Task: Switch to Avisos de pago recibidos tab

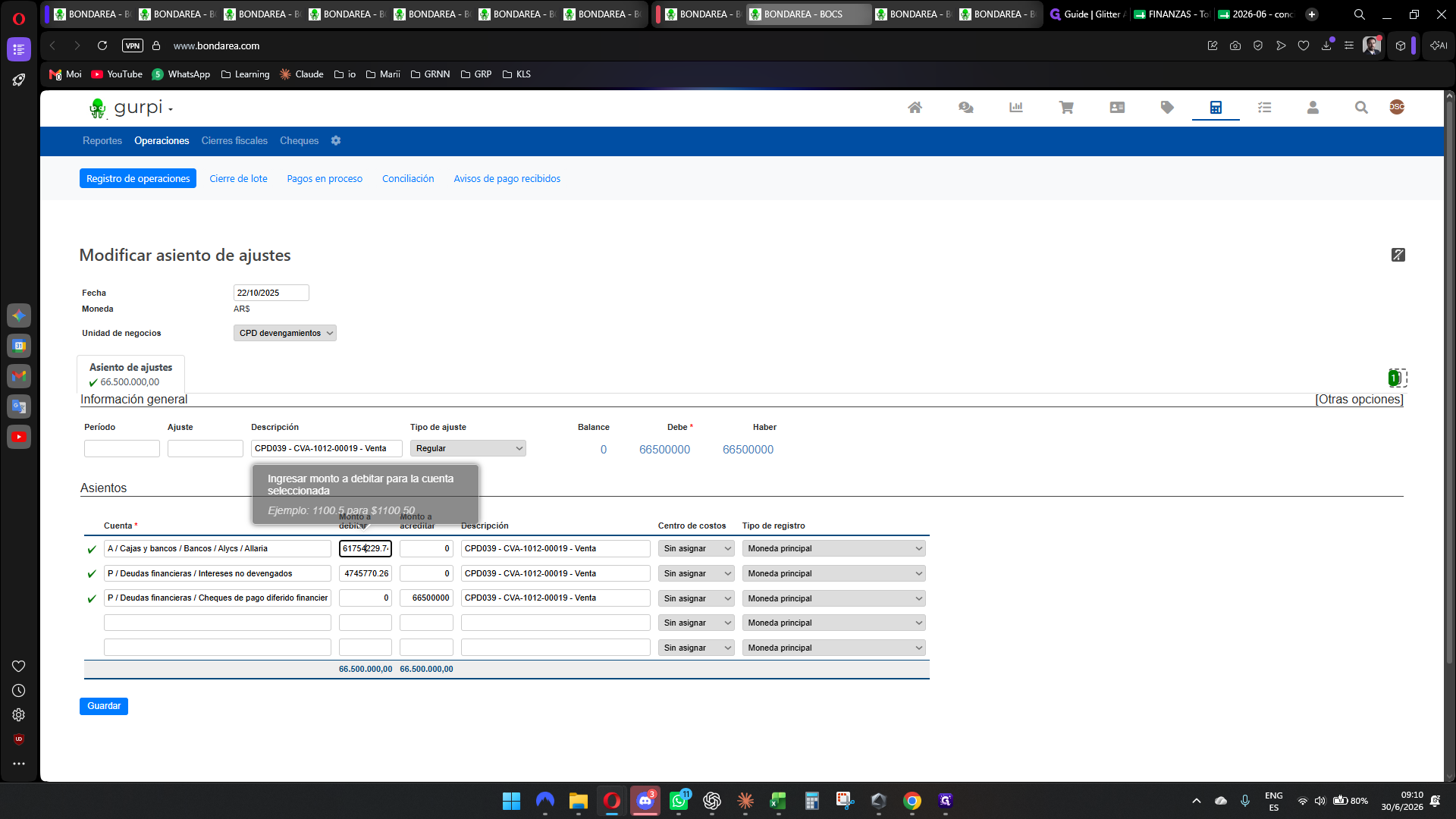Action: (507, 179)
